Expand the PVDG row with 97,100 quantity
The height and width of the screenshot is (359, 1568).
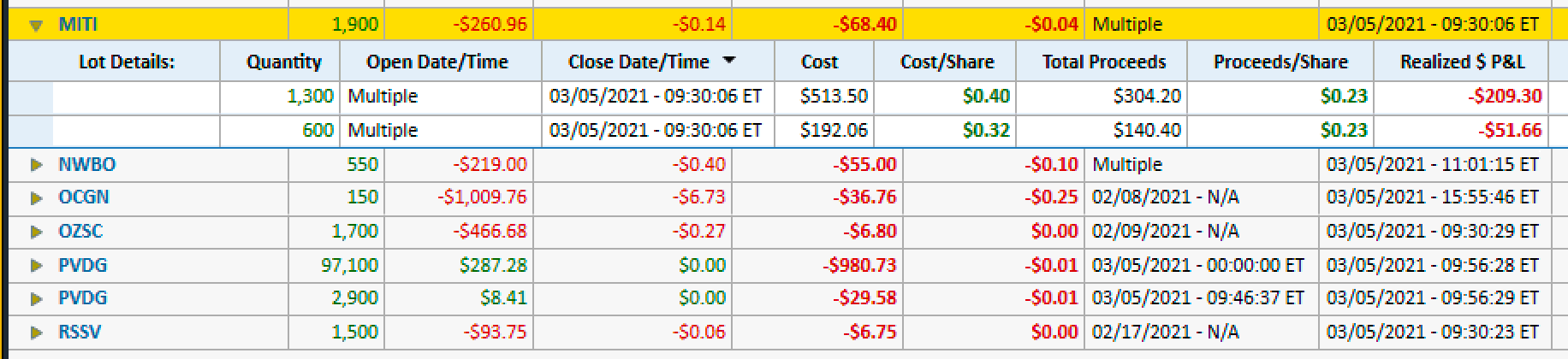(36, 266)
